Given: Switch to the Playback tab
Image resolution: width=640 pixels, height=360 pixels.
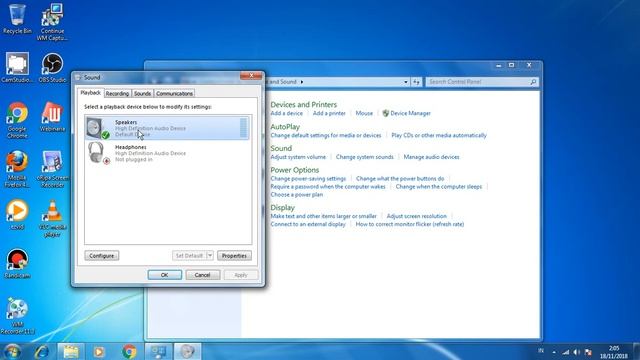Looking at the screenshot, I should click(x=90, y=93).
